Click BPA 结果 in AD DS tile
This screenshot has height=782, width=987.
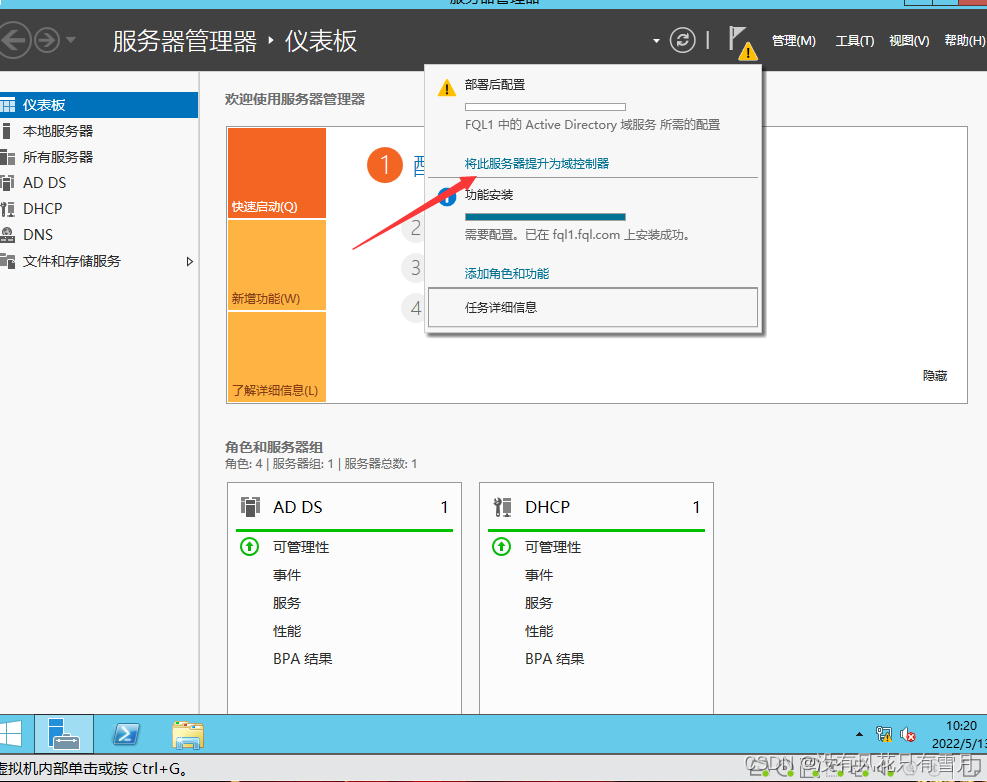pyautogui.click(x=303, y=659)
